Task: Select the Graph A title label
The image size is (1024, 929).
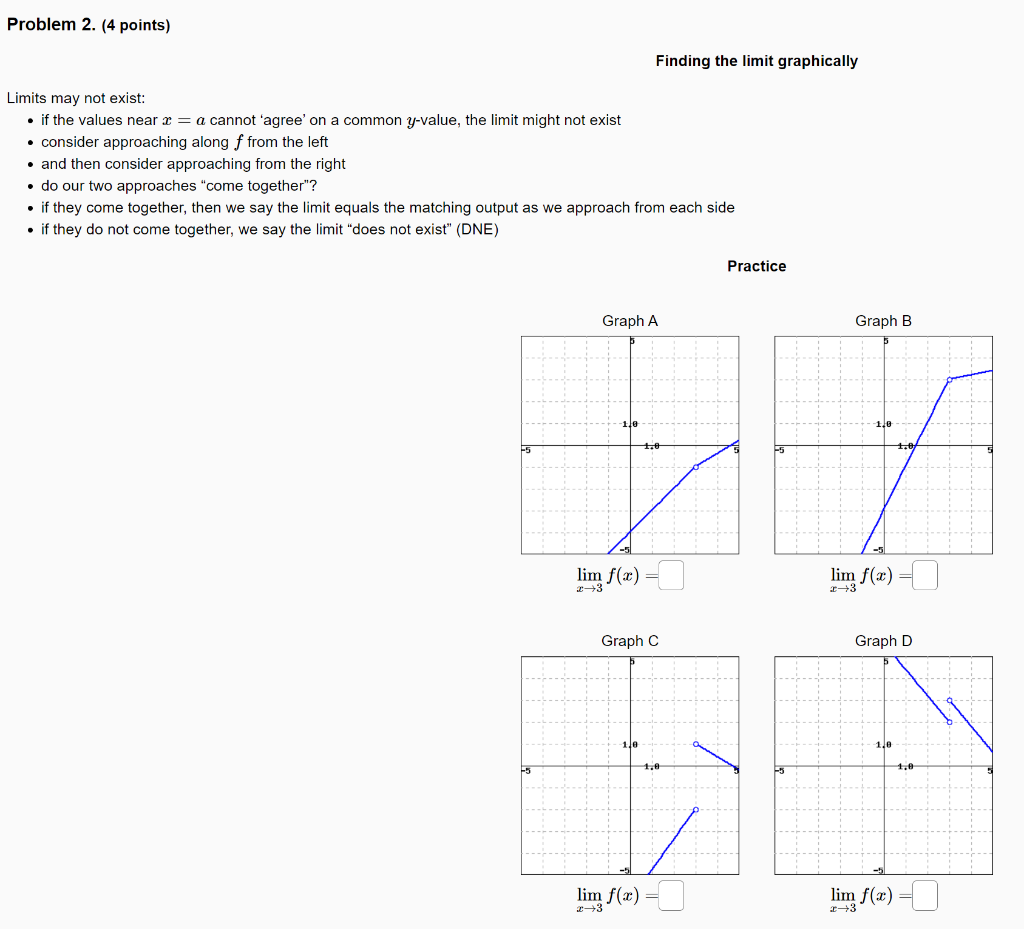Action: 629,321
